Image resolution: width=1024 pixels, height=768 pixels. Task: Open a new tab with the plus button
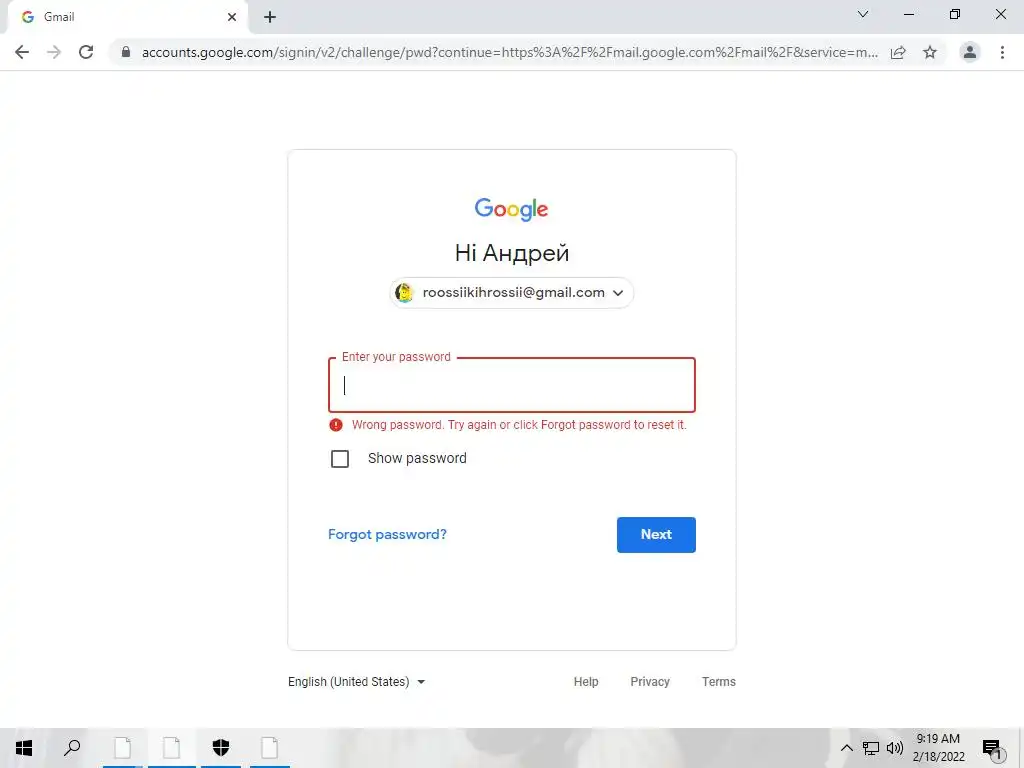point(270,17)
